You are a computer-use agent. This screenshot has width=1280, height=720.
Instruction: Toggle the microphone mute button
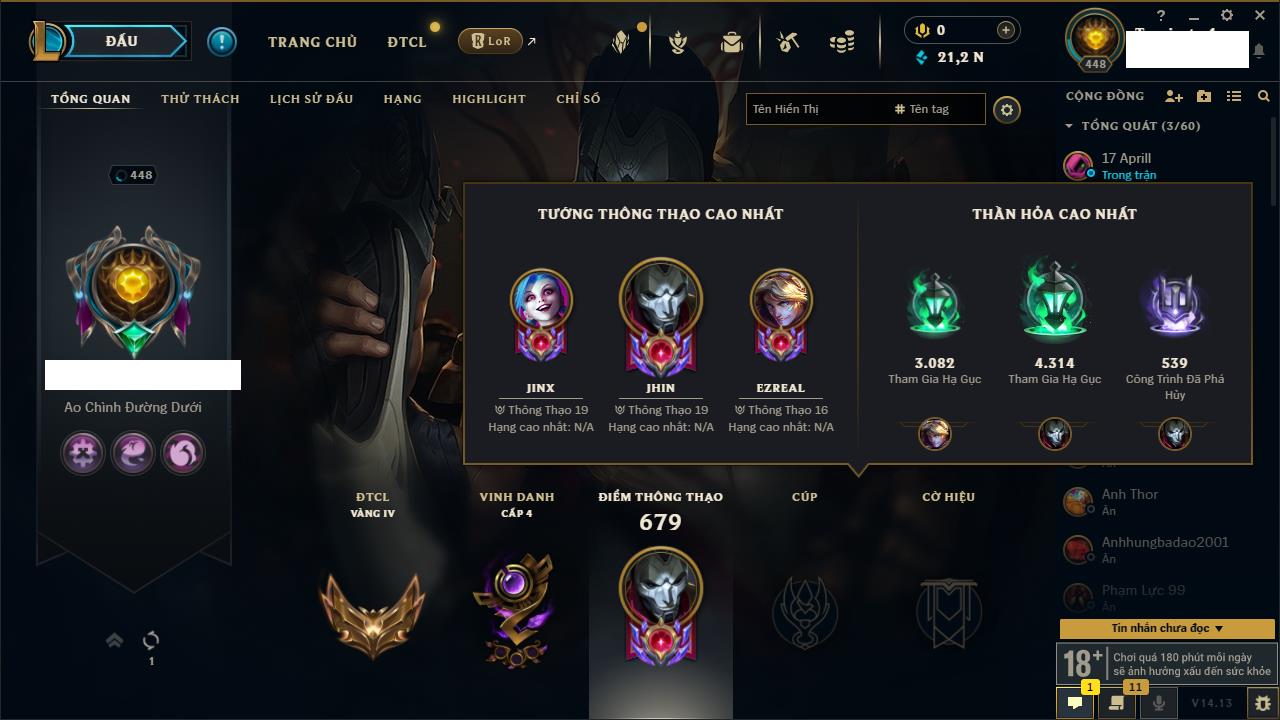tap(1159, 703)
